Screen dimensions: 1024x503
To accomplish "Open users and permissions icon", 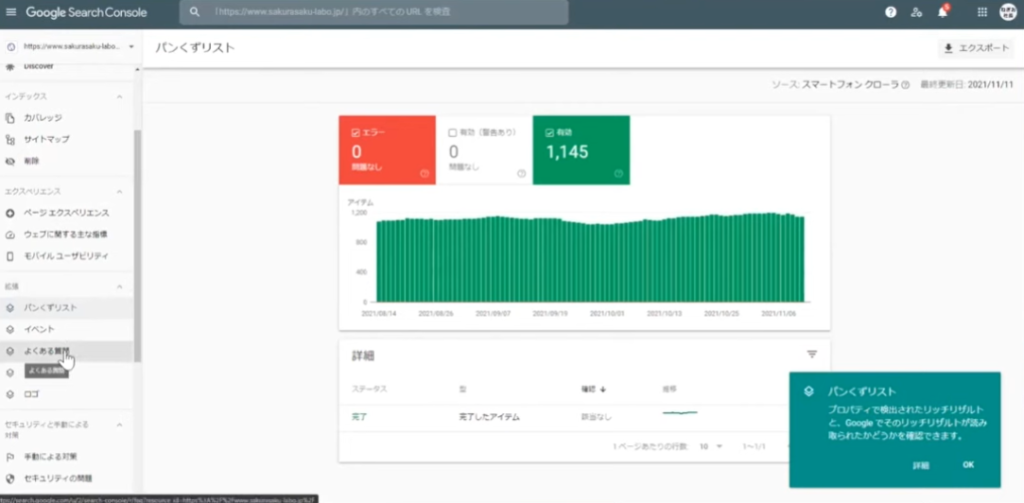I will [x=916, y=12].
